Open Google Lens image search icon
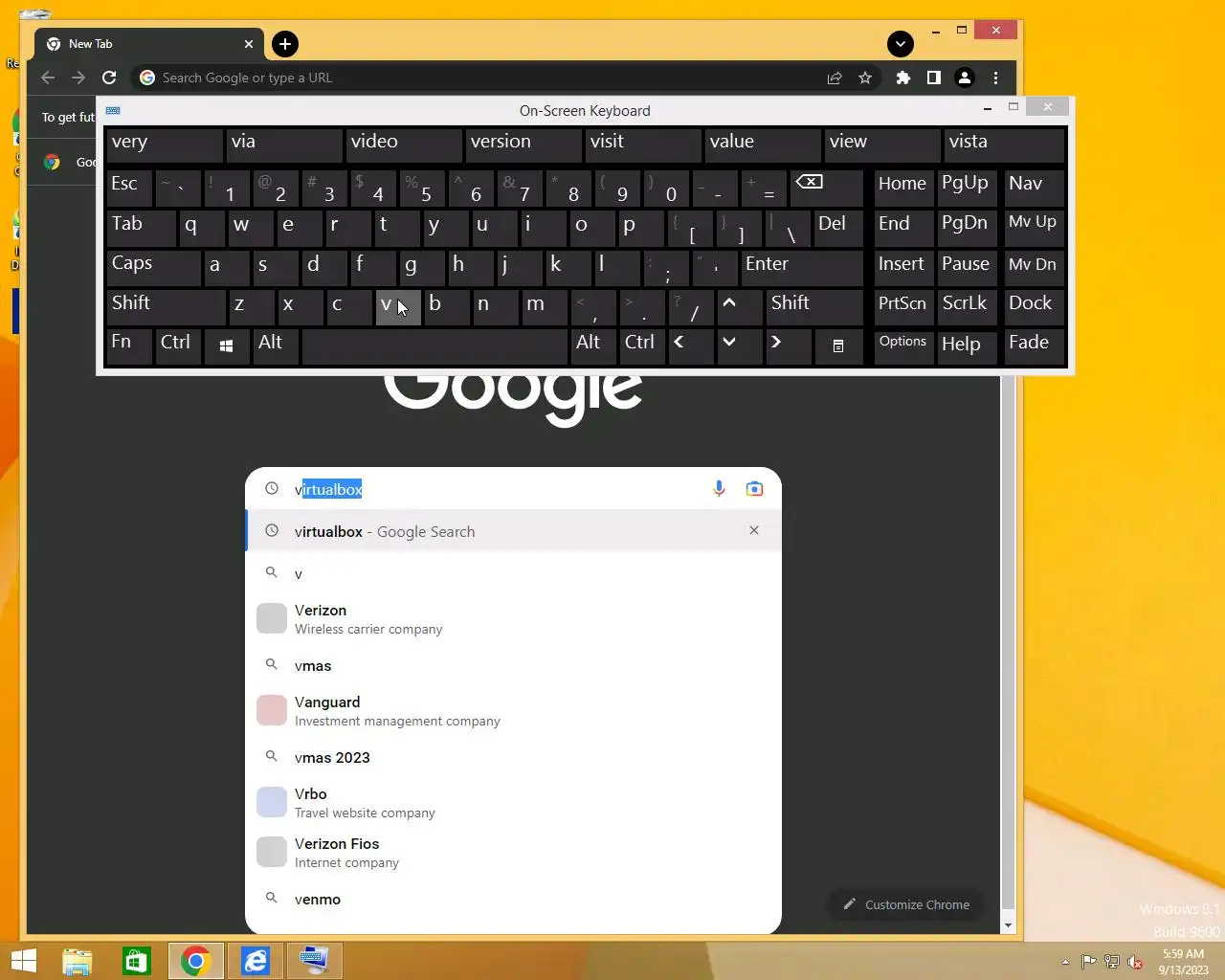The height and width of the screenshot is (980, 1225). (754, 489)
